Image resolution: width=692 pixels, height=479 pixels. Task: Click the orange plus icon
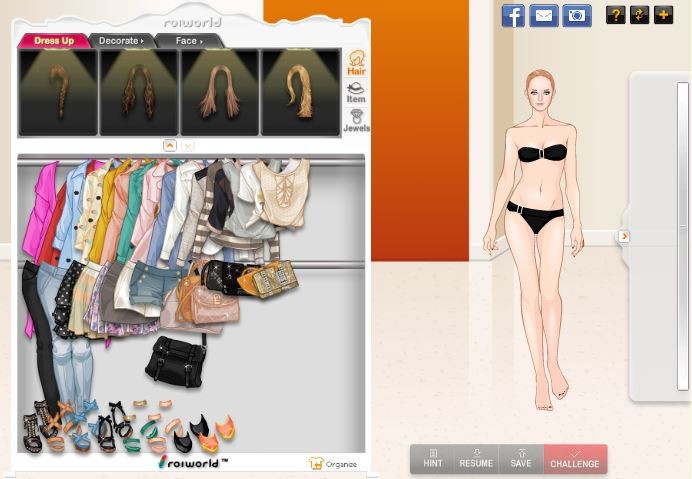tap(663, 15)
